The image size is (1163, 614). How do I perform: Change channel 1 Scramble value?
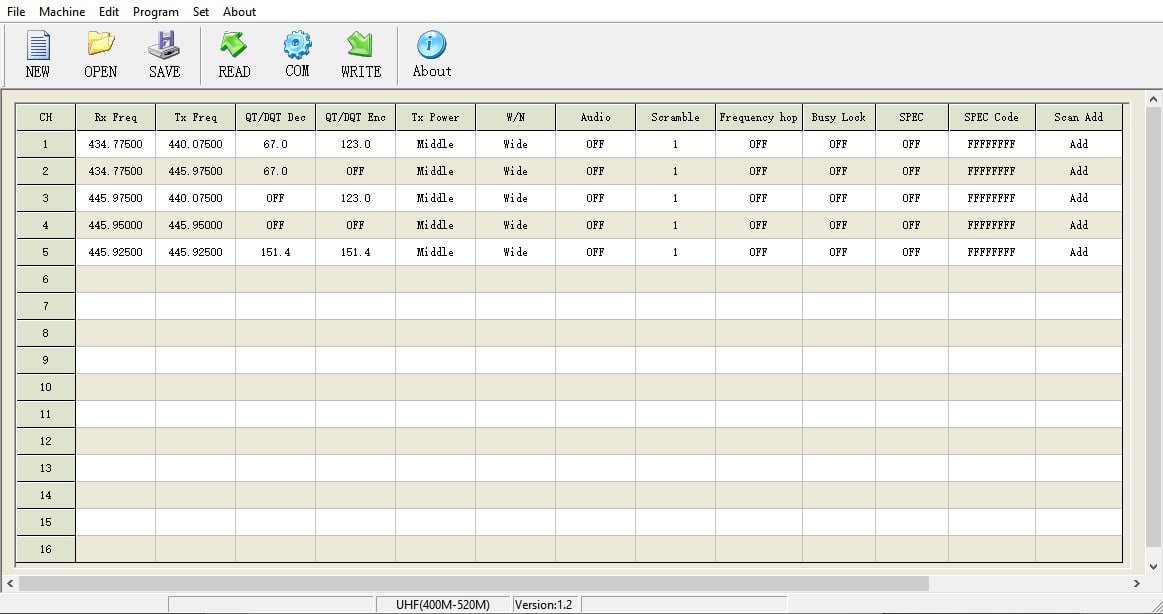pyautogui.click(x=675, y=145)
